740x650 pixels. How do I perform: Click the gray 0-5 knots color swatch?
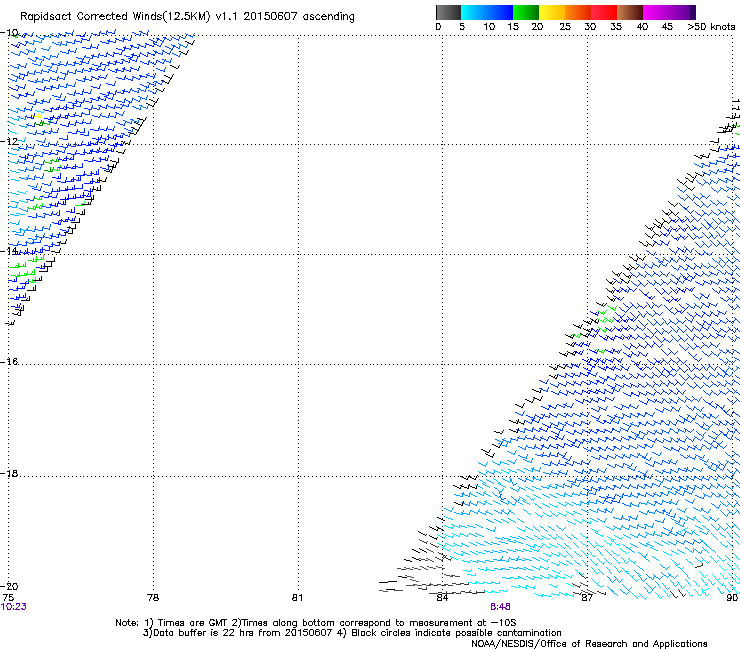[448, 12]
